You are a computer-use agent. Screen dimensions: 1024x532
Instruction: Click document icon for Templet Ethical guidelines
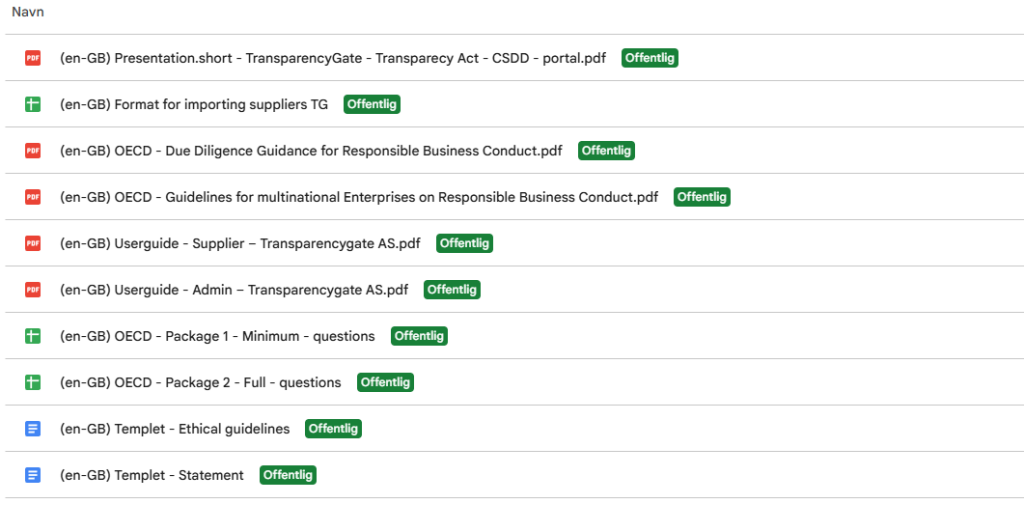coord(33,429)
